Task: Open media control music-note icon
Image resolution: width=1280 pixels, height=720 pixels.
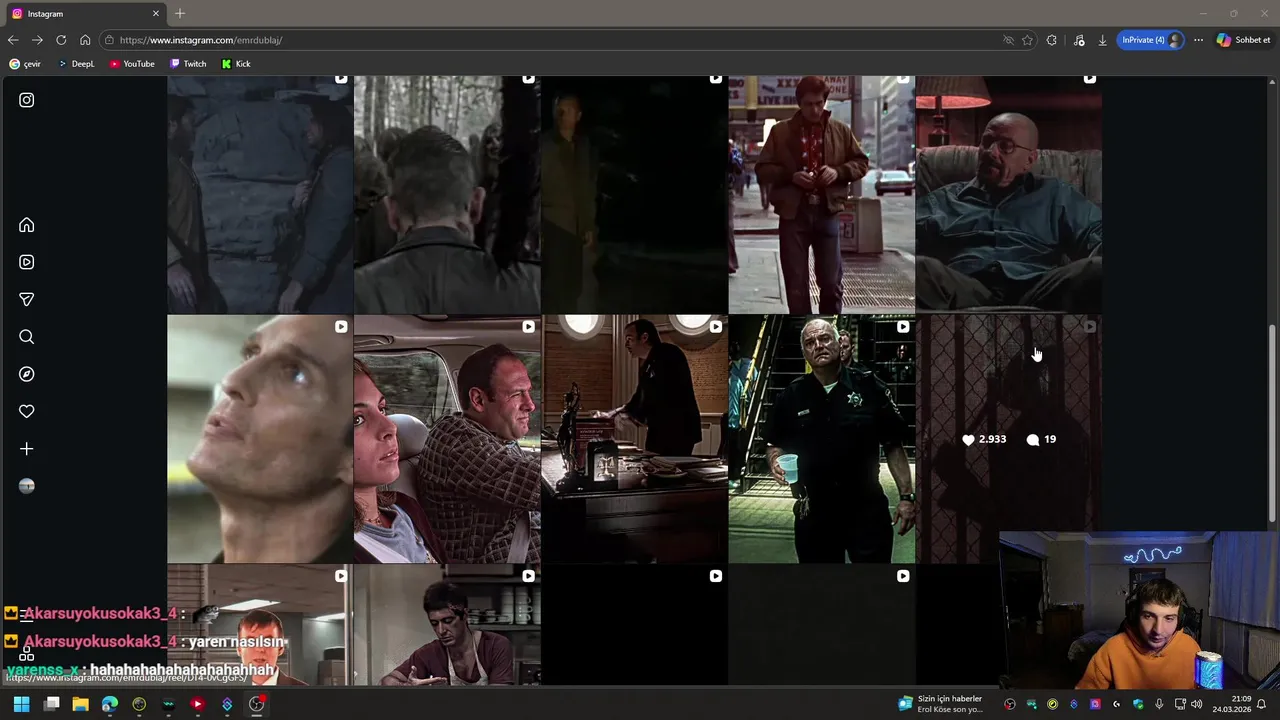Action: pyautogui.click(x=1079, y=40)
